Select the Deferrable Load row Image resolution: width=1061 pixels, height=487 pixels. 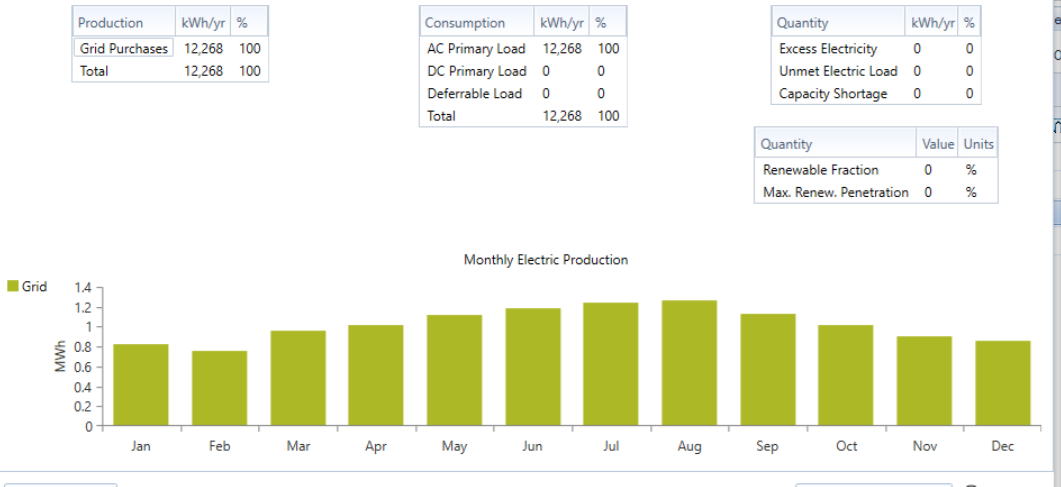pyautogui.click(x=523, y=93)
